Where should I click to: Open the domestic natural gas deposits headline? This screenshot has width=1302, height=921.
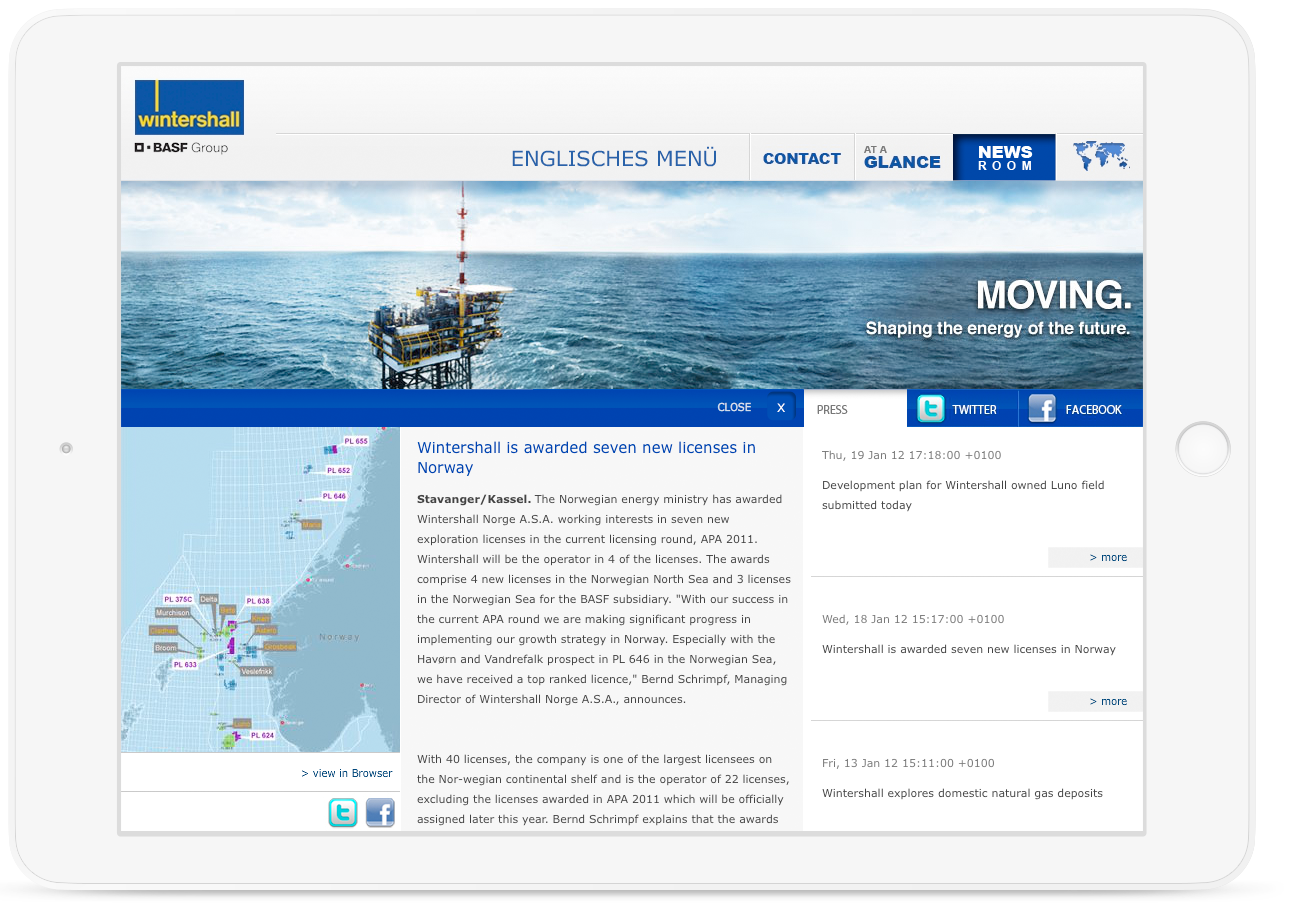click(x=962, y=793)
